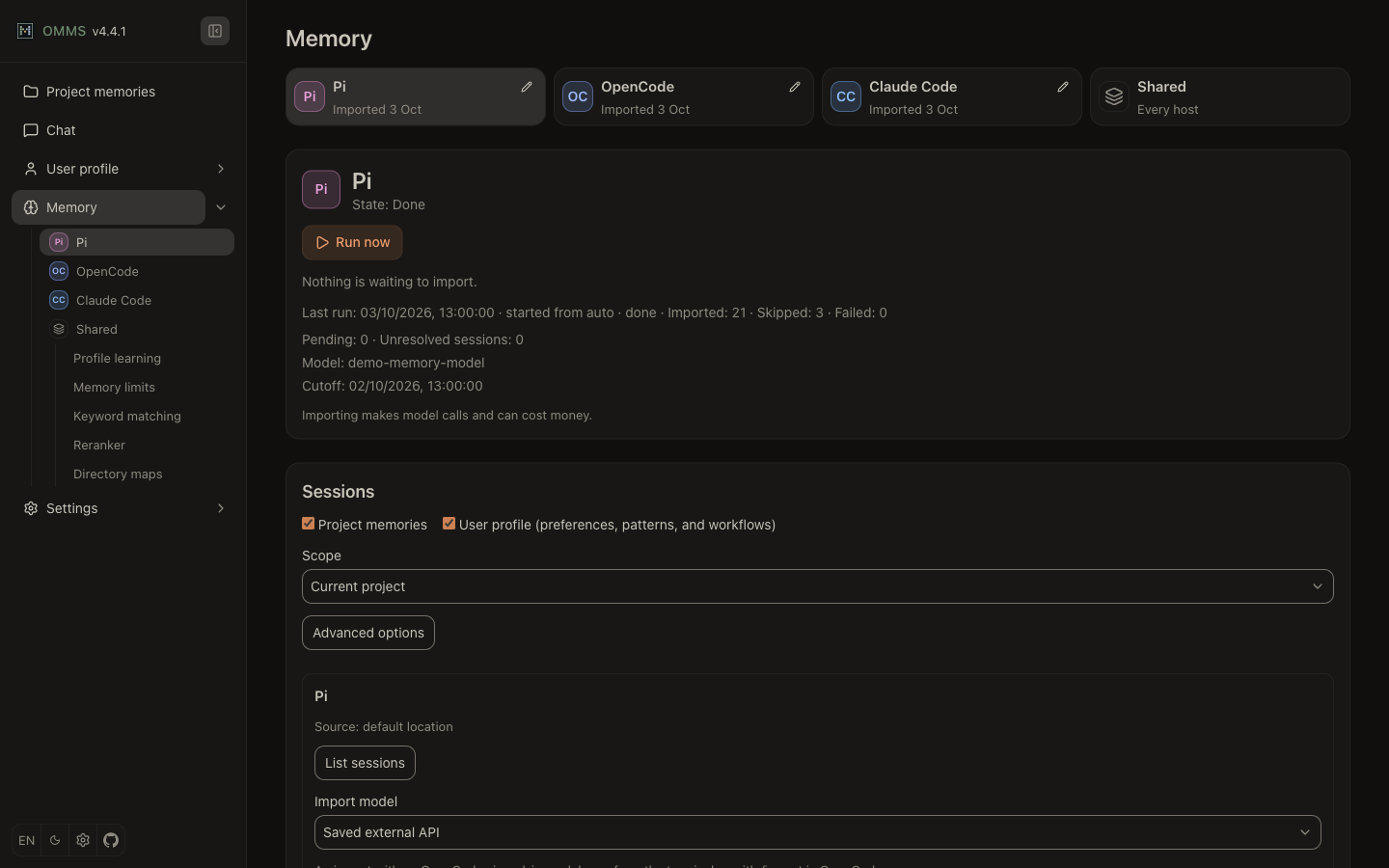Click 'Nothing is waiting to import.' text
The height and width of the screenshot is (868, 1389).
point(390,282)
